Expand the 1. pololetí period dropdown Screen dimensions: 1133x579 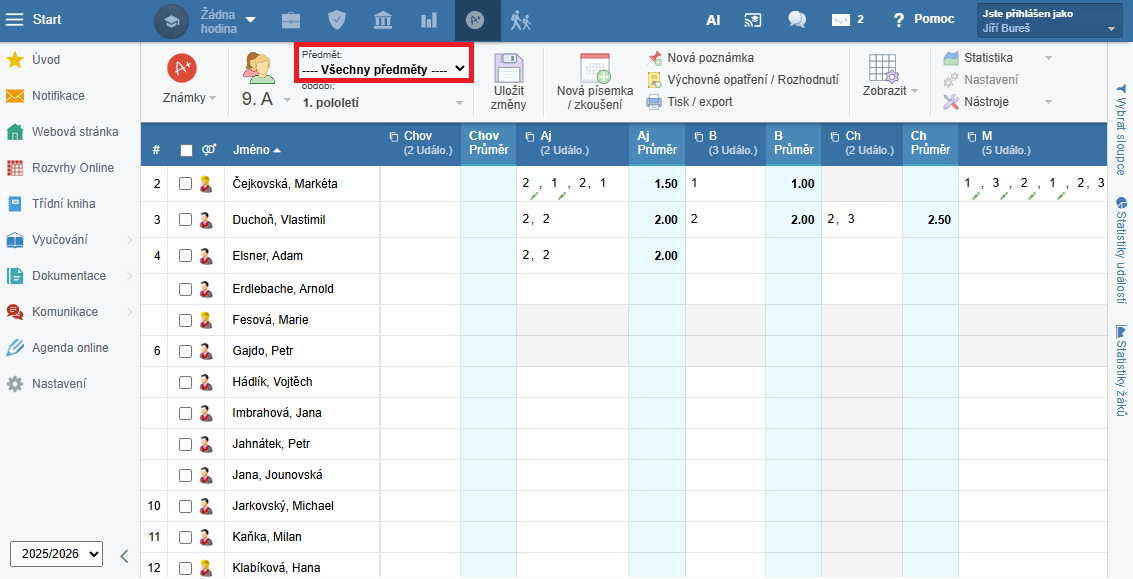(x=383, y=102)
